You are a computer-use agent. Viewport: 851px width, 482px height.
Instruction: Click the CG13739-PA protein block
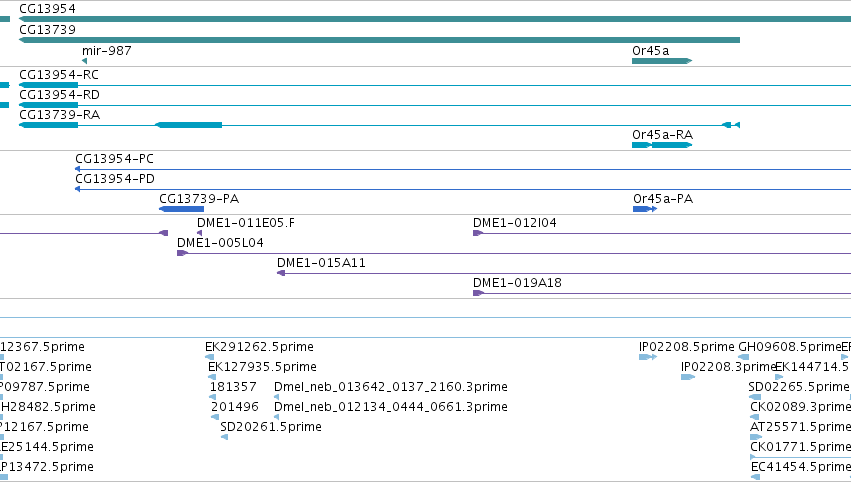(x=181, y=209)
